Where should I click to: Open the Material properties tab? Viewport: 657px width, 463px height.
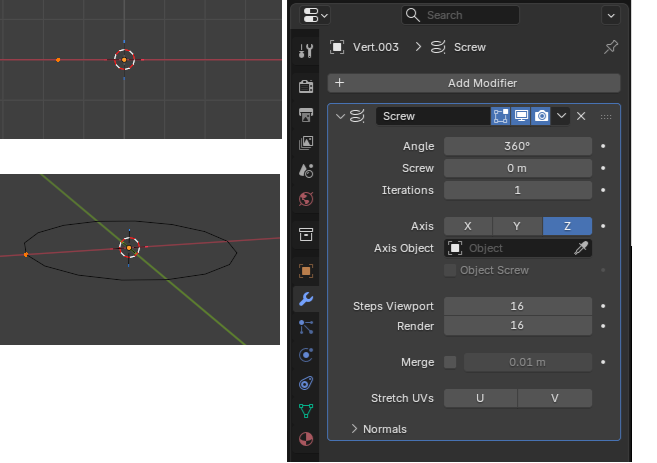(307, 438)
